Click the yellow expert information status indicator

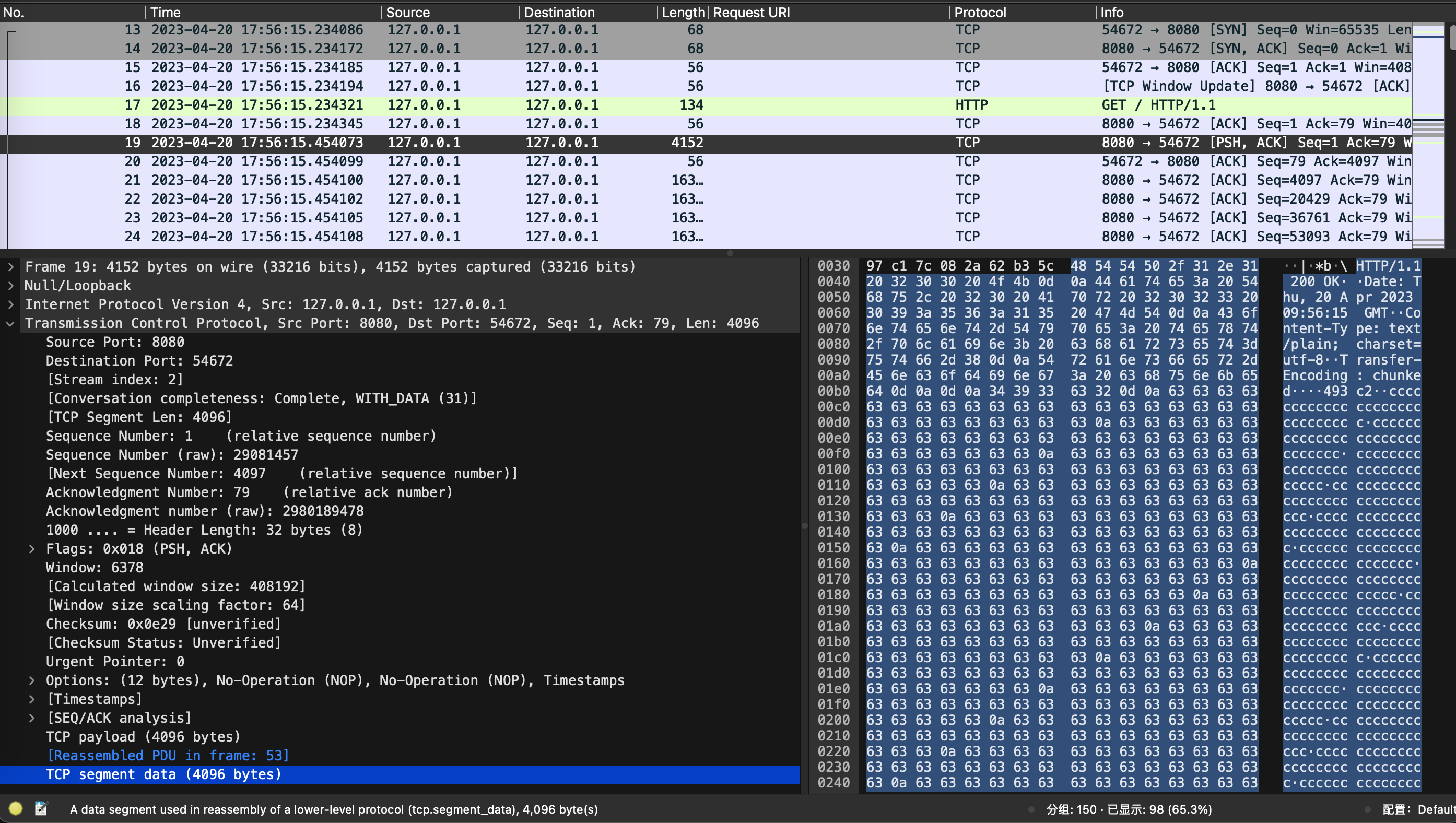[x=15, y=809]
